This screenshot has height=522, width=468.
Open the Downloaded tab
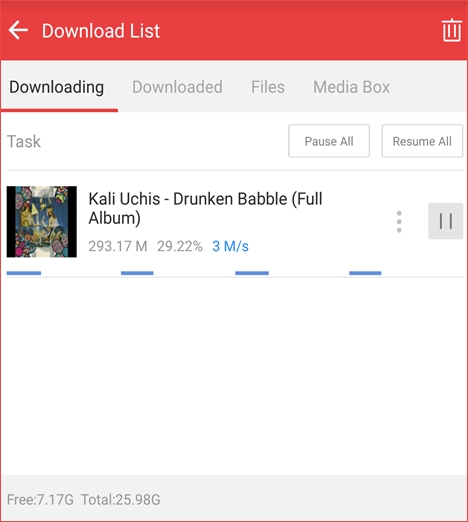tap(177, 87)
